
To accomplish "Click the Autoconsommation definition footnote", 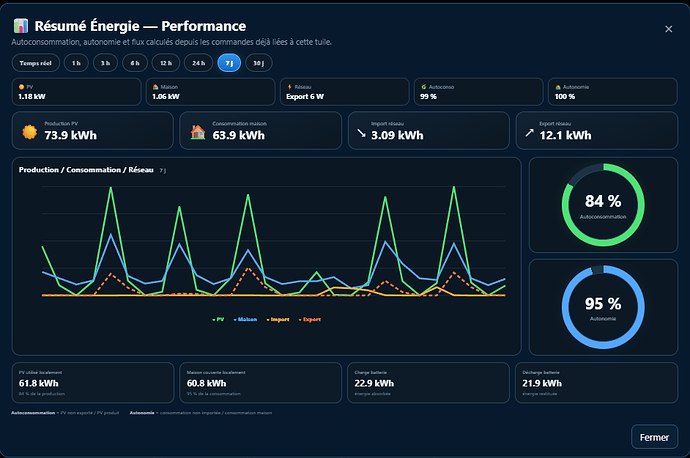I will (x=65, y=413).
